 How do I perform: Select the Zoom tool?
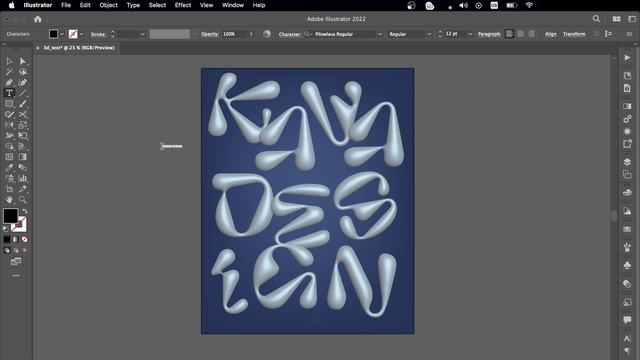pyautogui.click(x=23, y=200)
